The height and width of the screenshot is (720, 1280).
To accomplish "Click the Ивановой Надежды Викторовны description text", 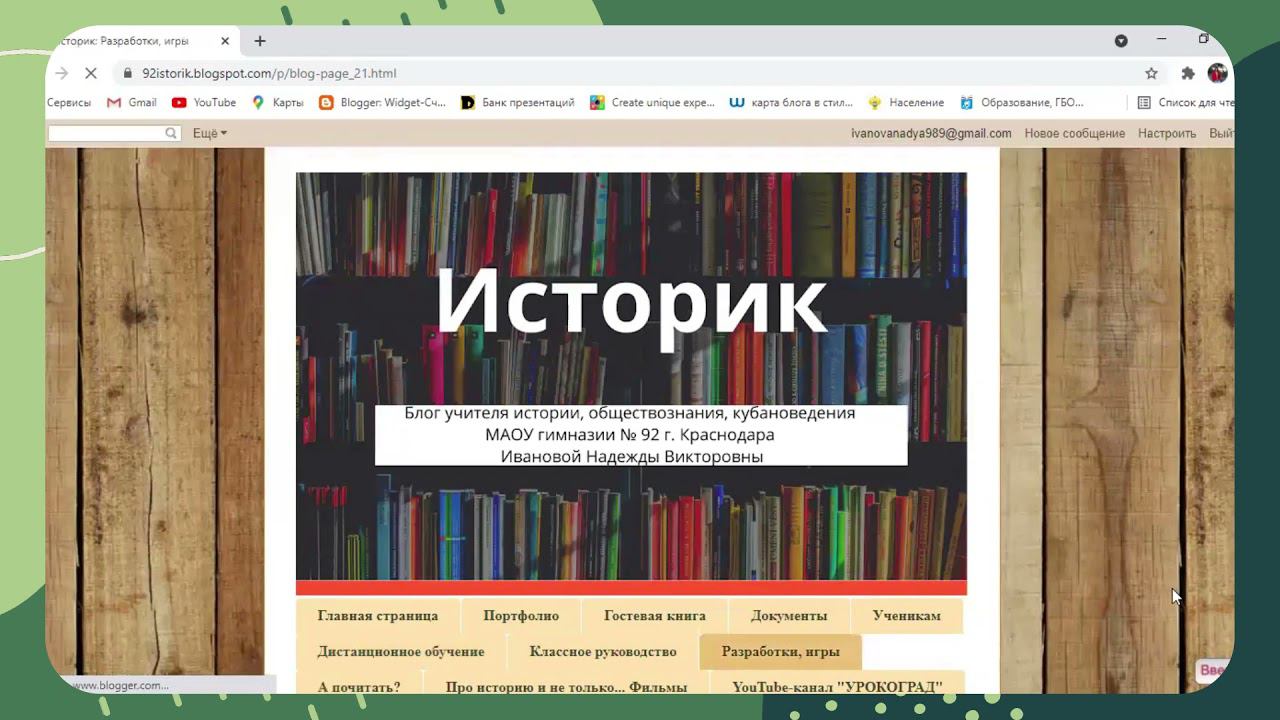I will (632, 457).
